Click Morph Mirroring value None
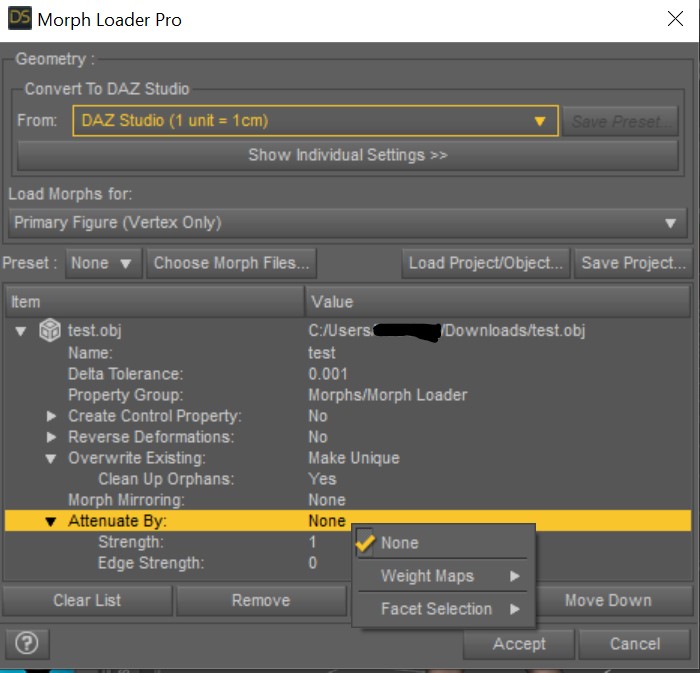 pos(327,499)
